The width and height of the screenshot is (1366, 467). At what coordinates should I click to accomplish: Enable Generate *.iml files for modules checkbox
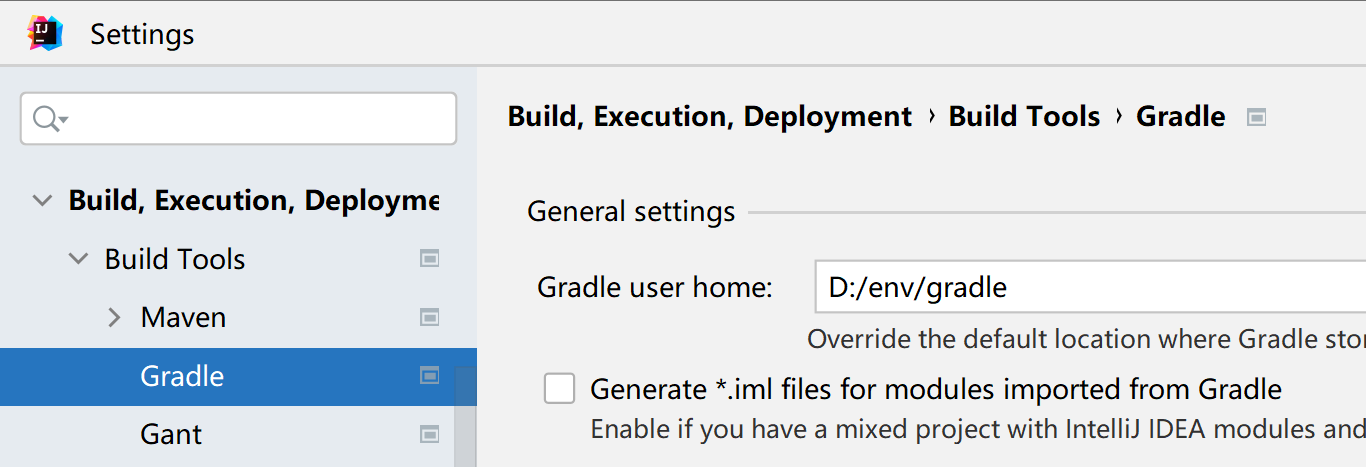(560, 388)
